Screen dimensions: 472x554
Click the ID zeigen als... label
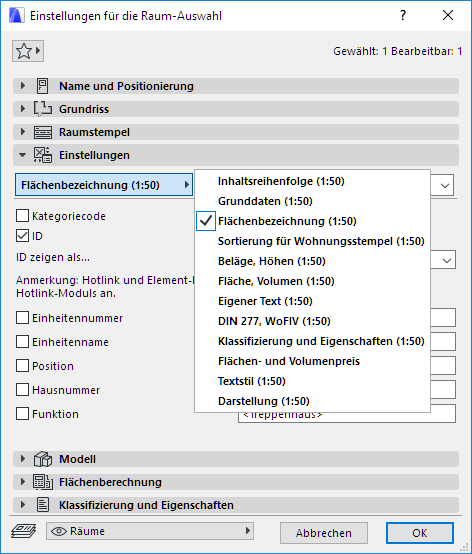pyautogui.click(x=53, y=257)
